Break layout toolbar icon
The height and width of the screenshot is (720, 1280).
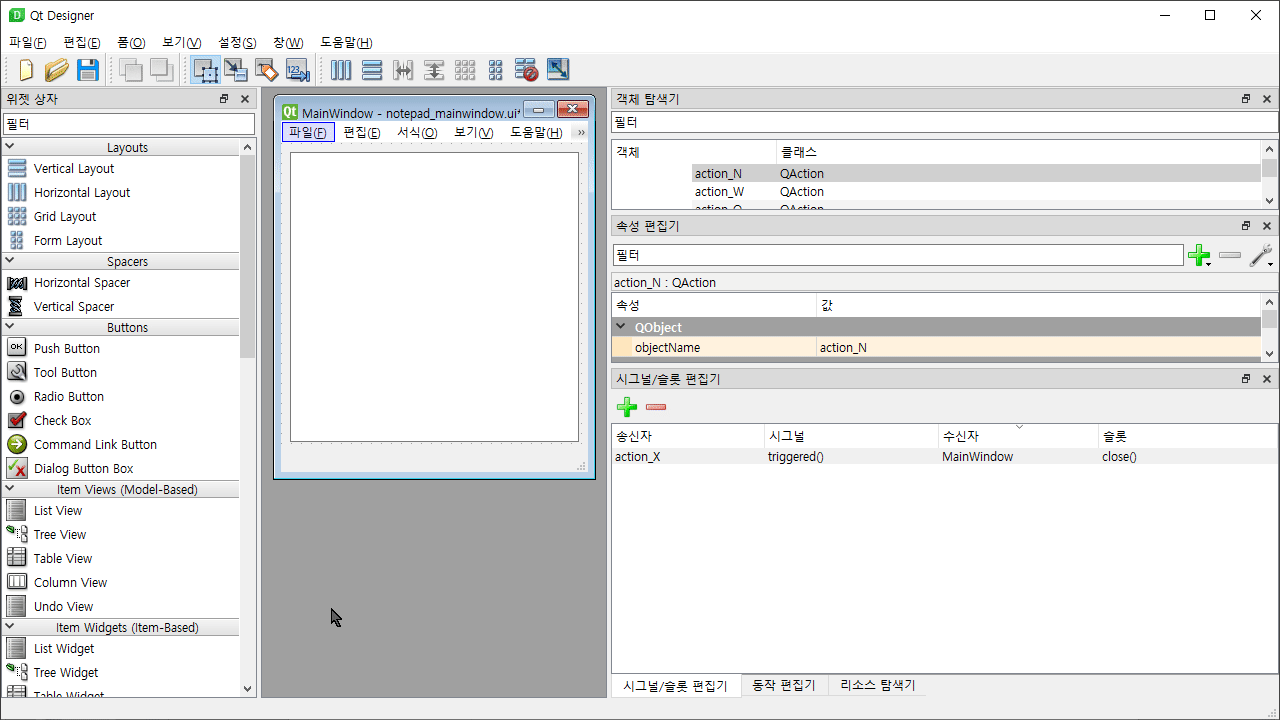coord(527,70)
